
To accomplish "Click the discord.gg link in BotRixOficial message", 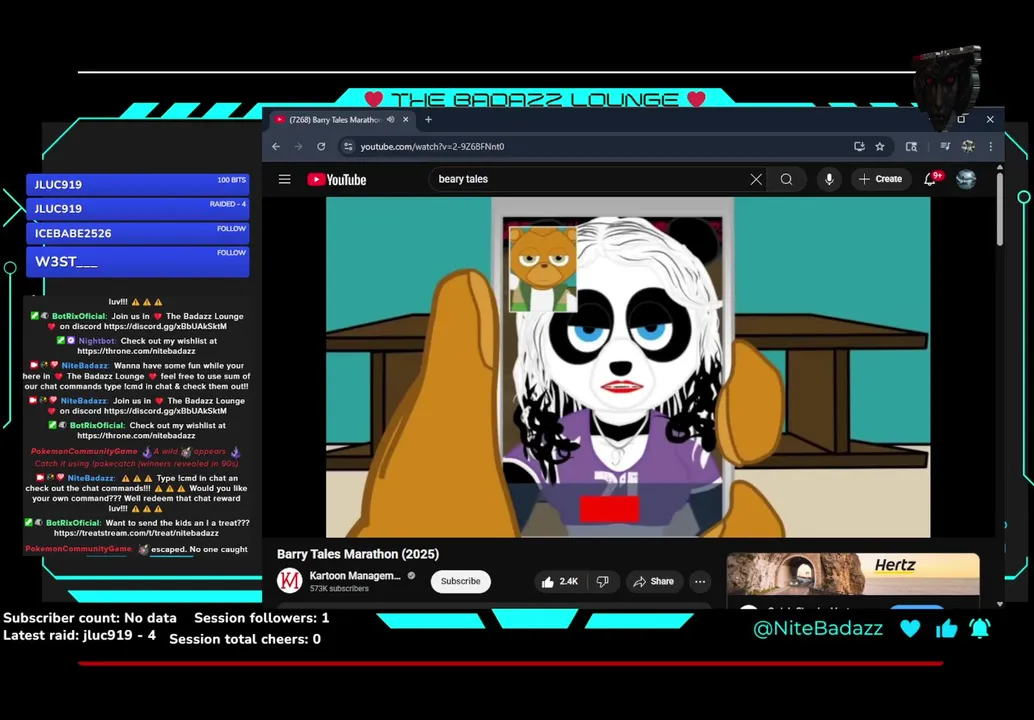I will tap(166, 326).
